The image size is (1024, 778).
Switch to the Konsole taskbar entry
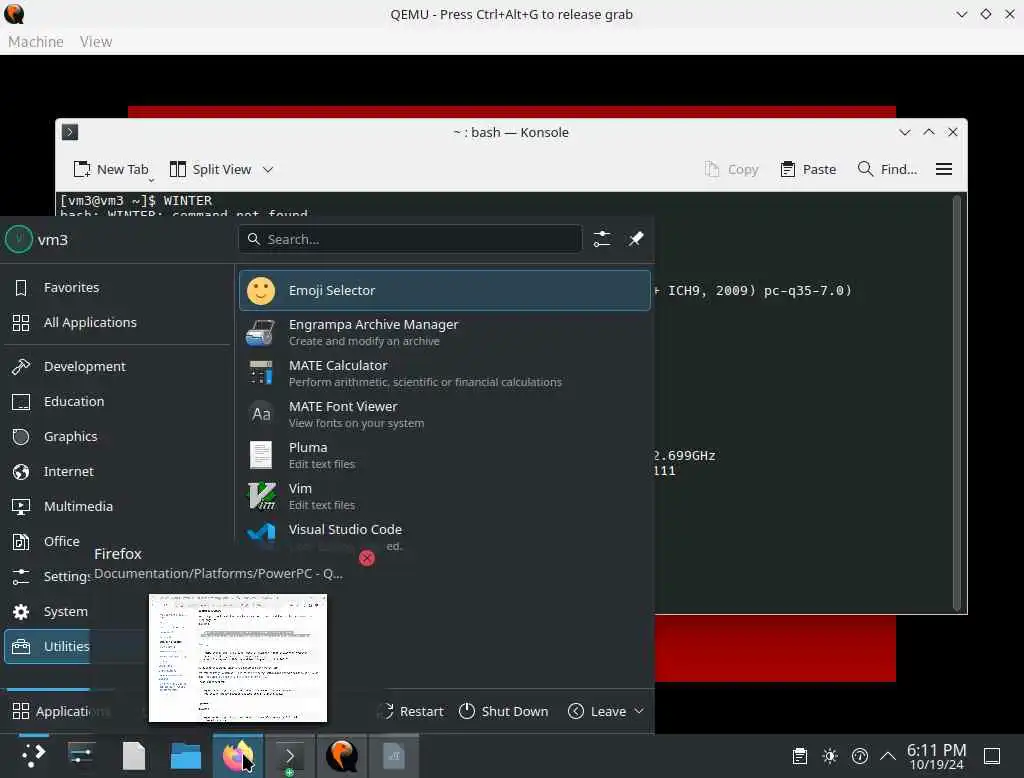289,756
